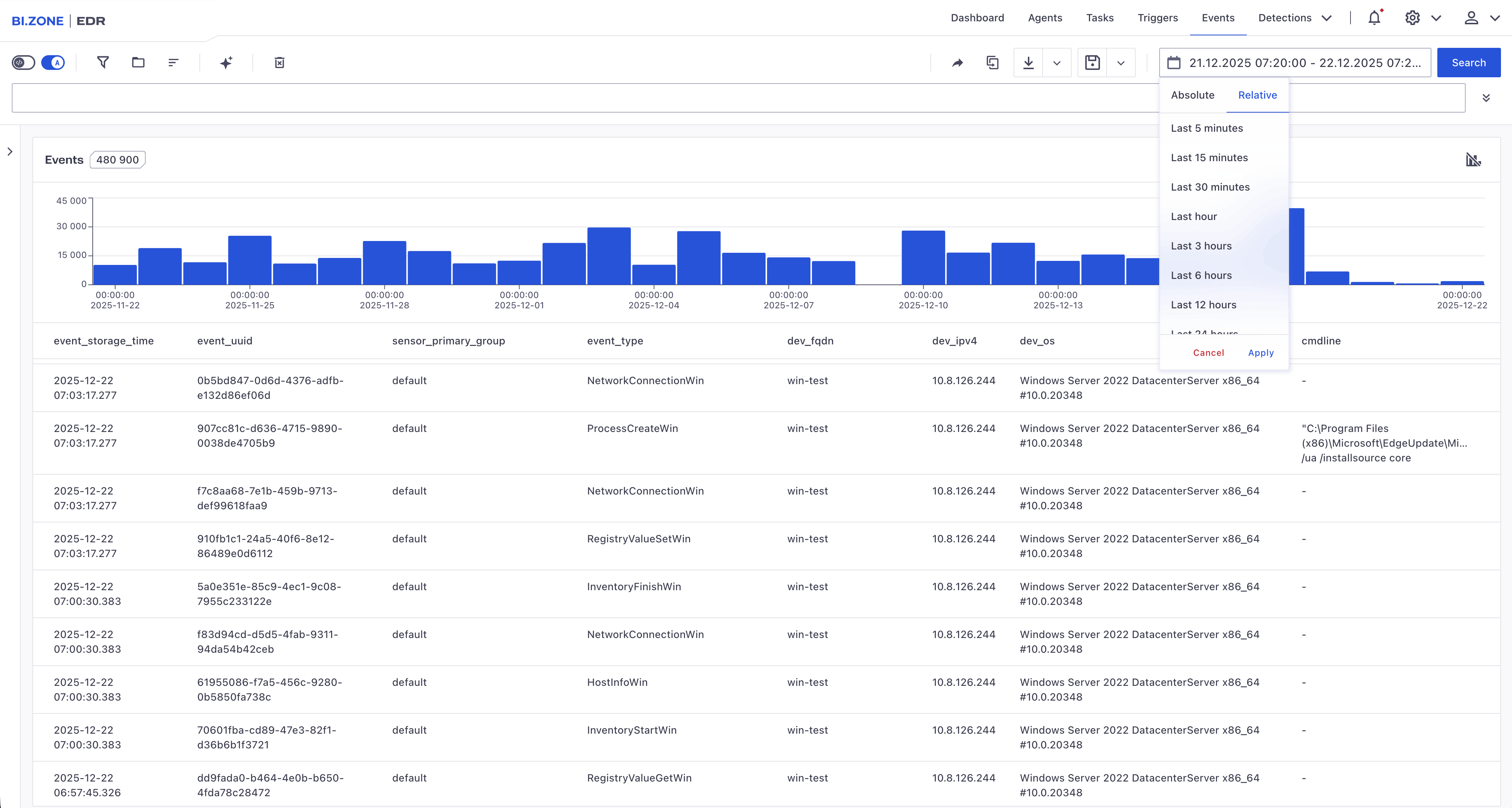Clear the query using the trash icon
The width and height of the screenshot is (1512, 808).
coord(280,63)
